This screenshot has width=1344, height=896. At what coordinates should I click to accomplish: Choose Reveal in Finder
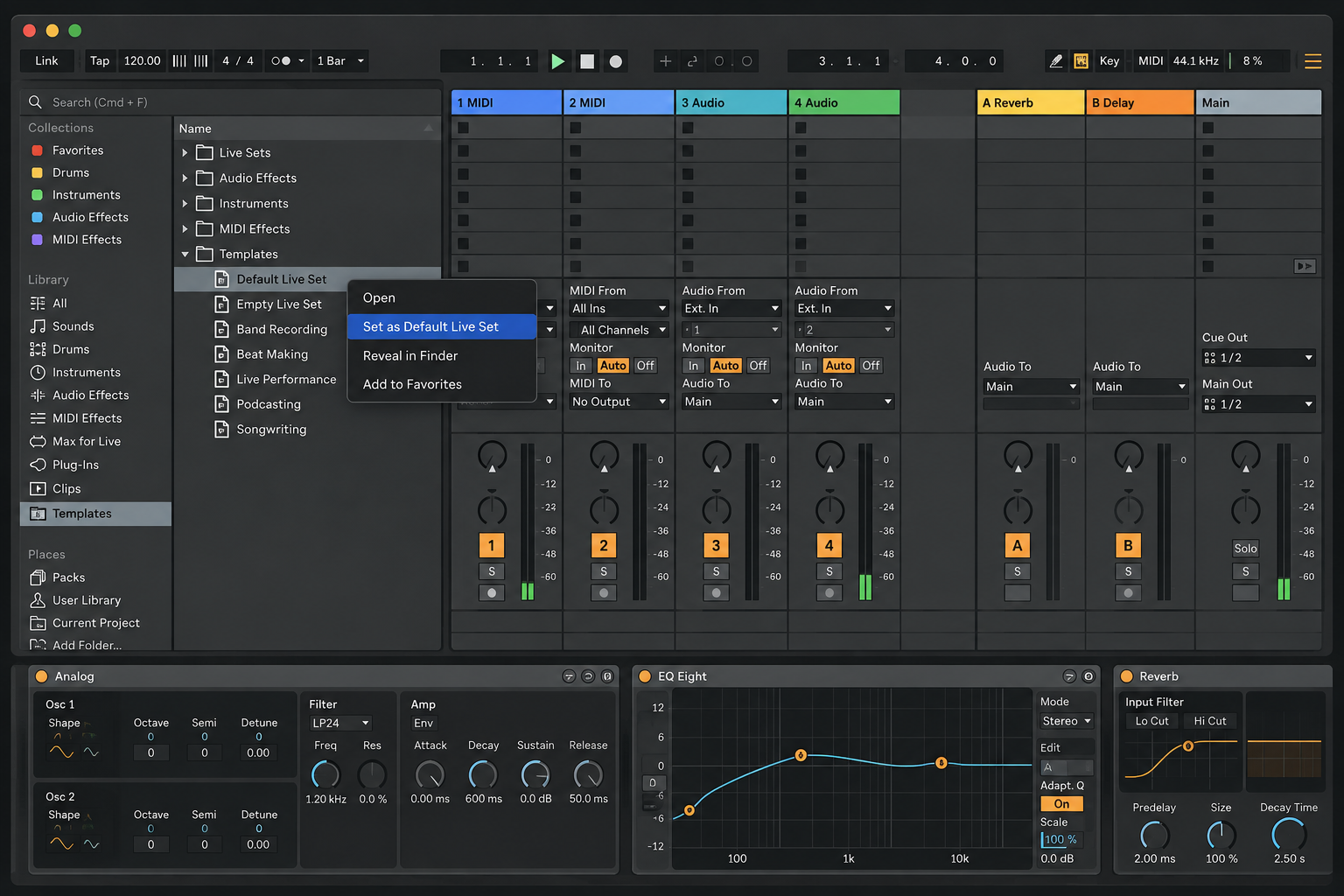pos(442,356)
